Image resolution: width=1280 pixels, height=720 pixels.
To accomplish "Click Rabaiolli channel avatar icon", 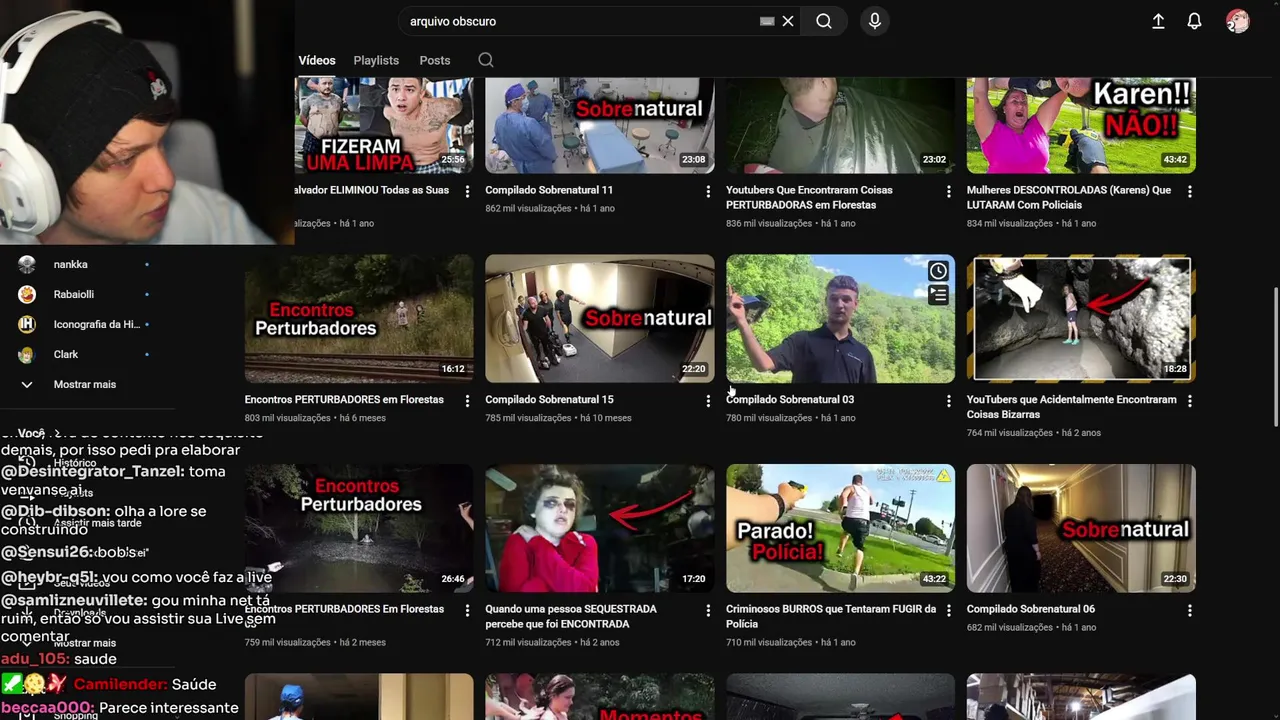I will coord(27,294).
